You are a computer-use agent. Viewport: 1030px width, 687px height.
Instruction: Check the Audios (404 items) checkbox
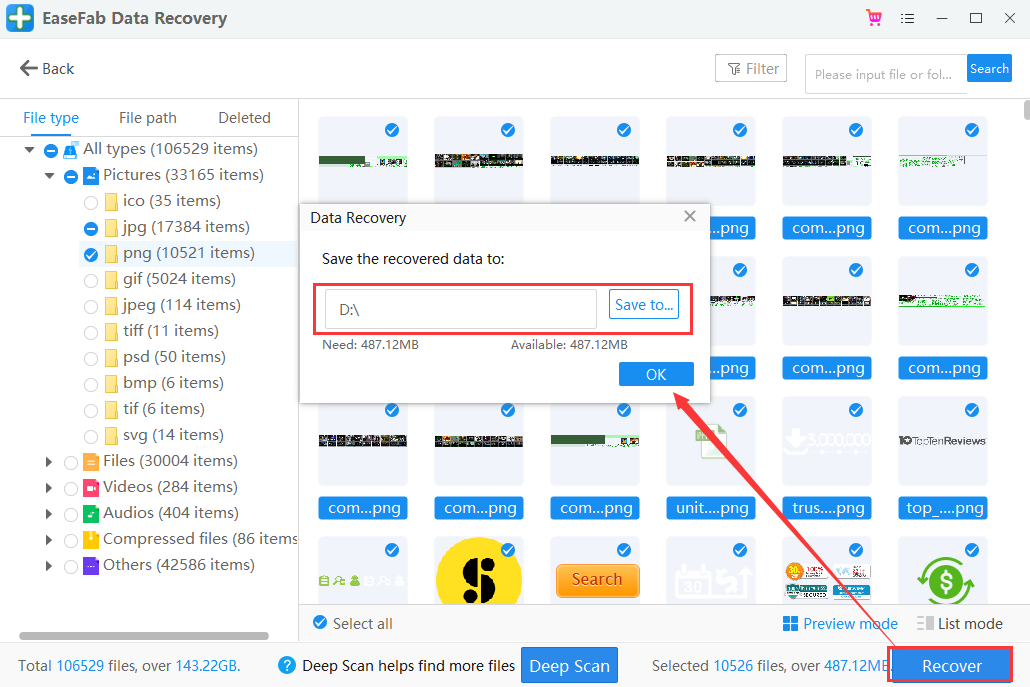(x=71, y=514)
